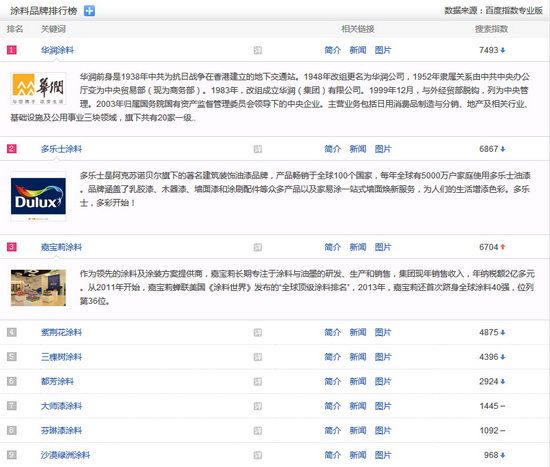This screenshot has width=550, height=467.
Task: Click the 嘉宝莉 store photo thumbnail
Action: (x=38, y=288)
